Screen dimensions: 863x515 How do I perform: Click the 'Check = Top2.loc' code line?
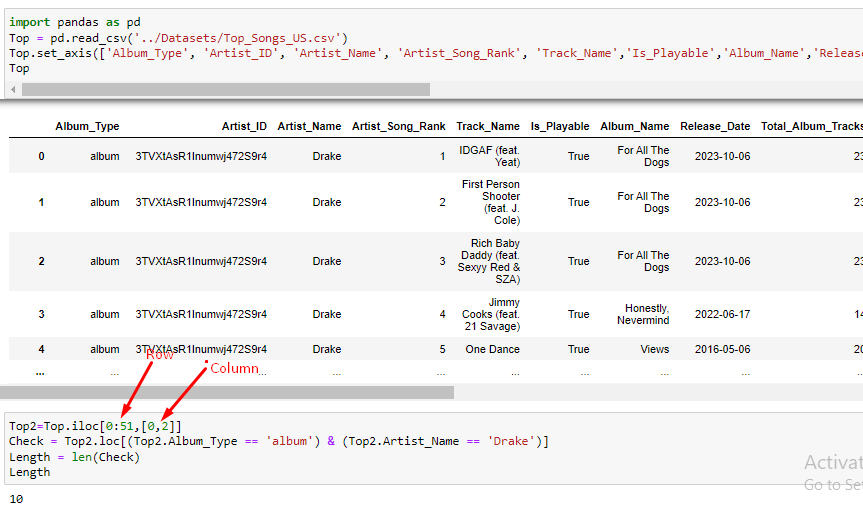278,441
